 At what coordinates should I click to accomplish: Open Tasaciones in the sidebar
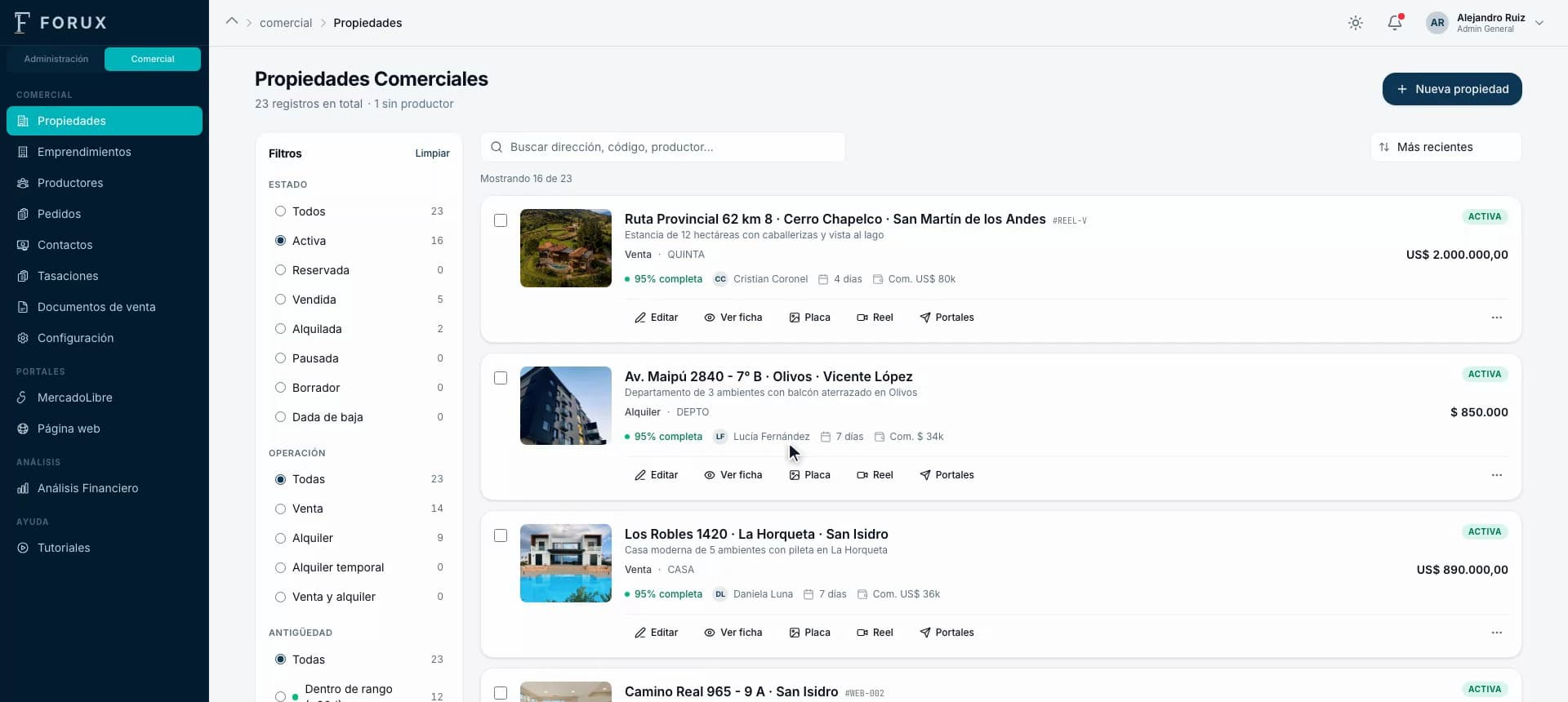click(x=105, y=276)
